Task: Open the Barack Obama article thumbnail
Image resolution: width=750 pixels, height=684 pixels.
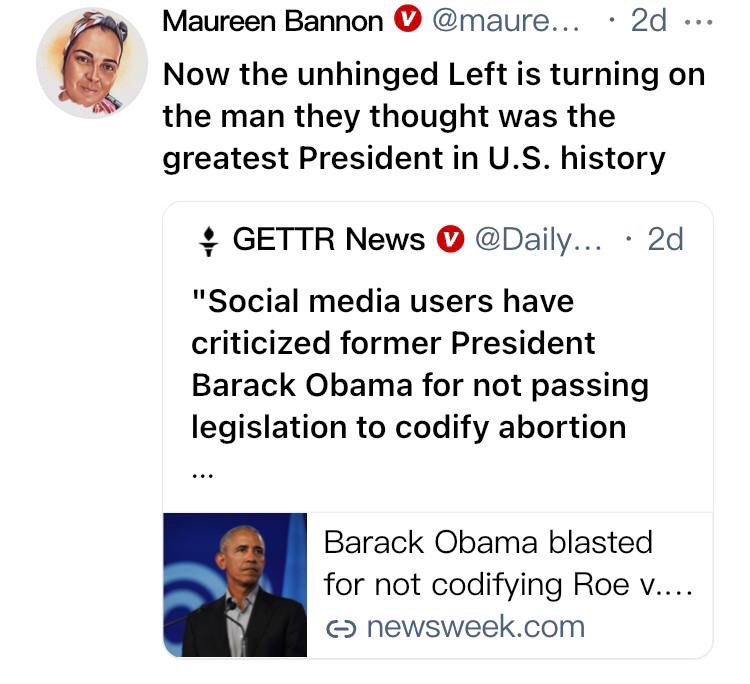Action: pyautogui.click(x=235, y=585)
